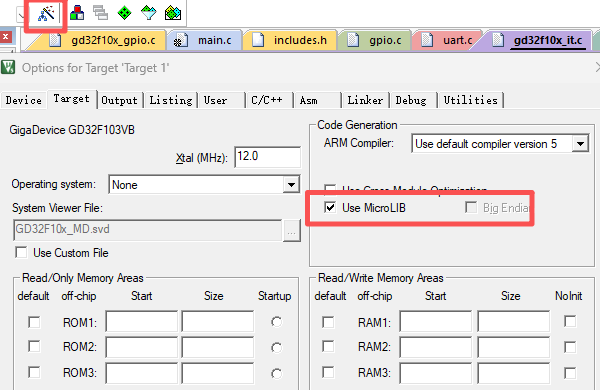Open the includes.h editor tab
The image size is (600, 390).
click(290, 40)
